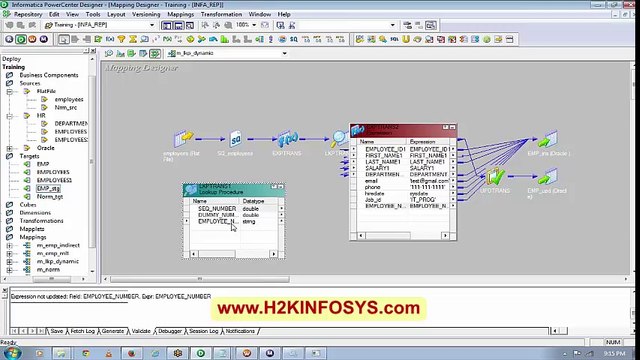The width and height of the screenshot is (640, 360).
Task: Open the 100% zoom dropdown
Action: pos(254,25)
